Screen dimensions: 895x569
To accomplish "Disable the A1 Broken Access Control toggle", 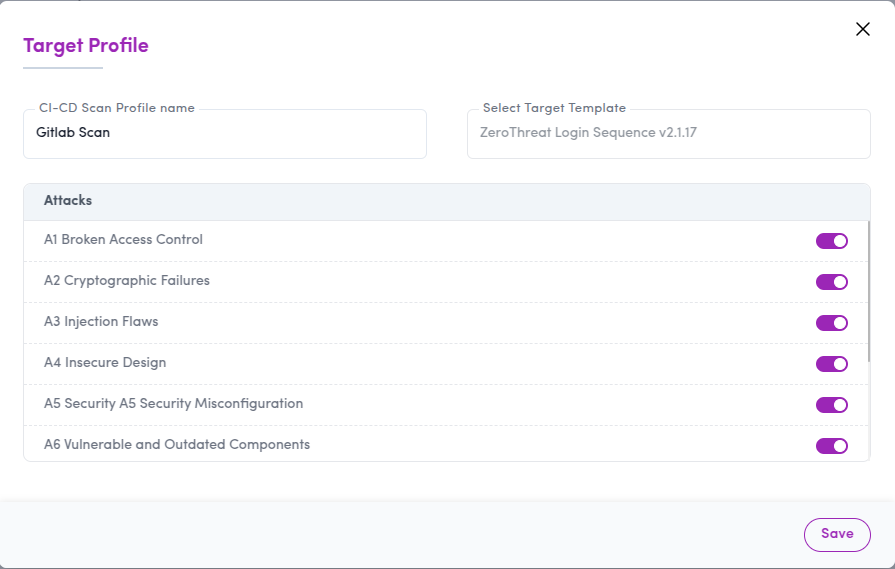I will coord(831,241).
